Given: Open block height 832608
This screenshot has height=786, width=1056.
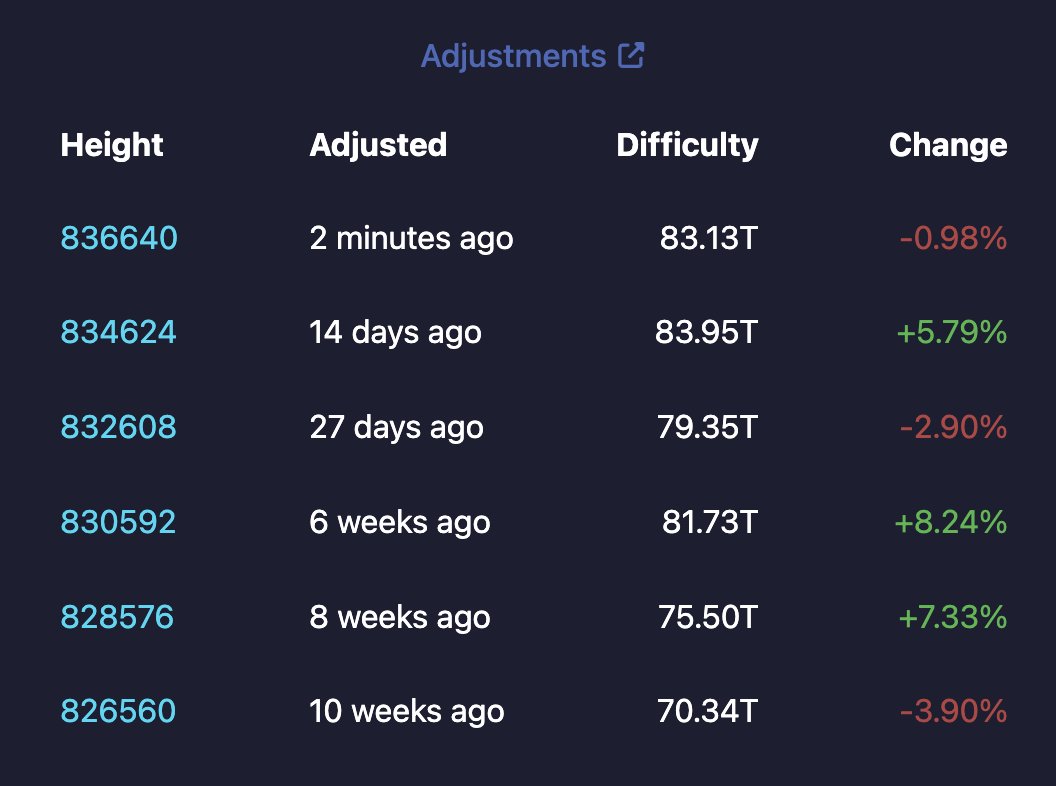Looking at the screenshot, I should tap(119, 427).
